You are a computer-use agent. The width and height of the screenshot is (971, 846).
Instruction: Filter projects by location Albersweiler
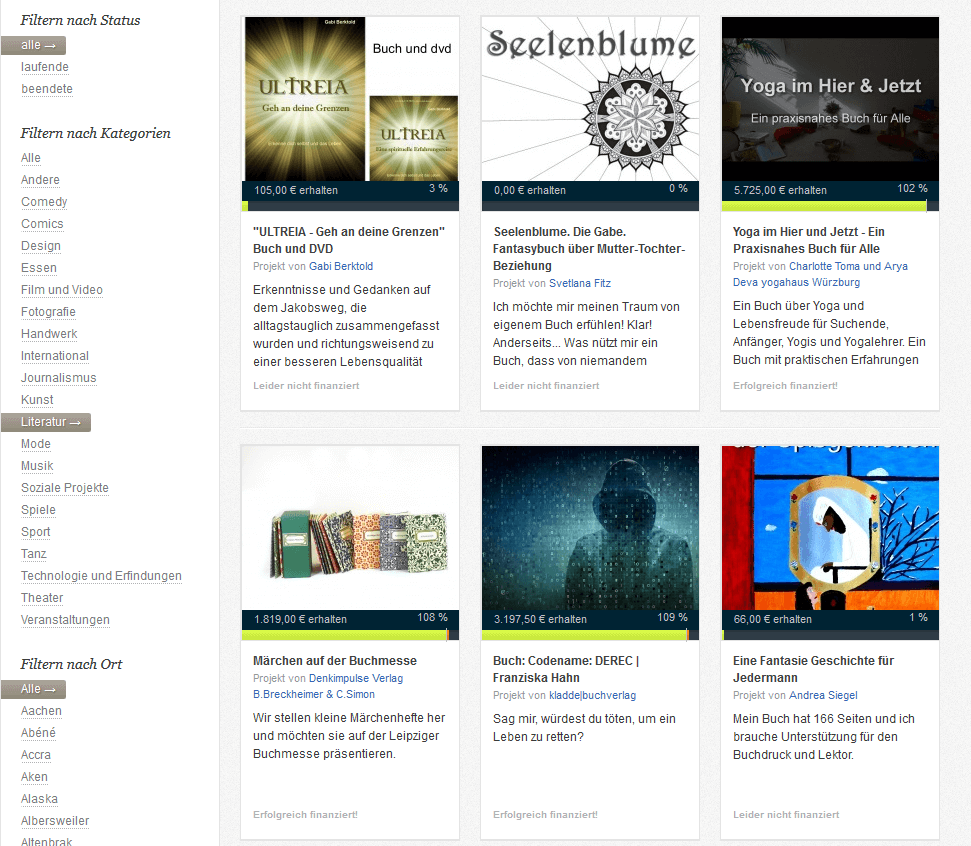click(x=55, y=821)
